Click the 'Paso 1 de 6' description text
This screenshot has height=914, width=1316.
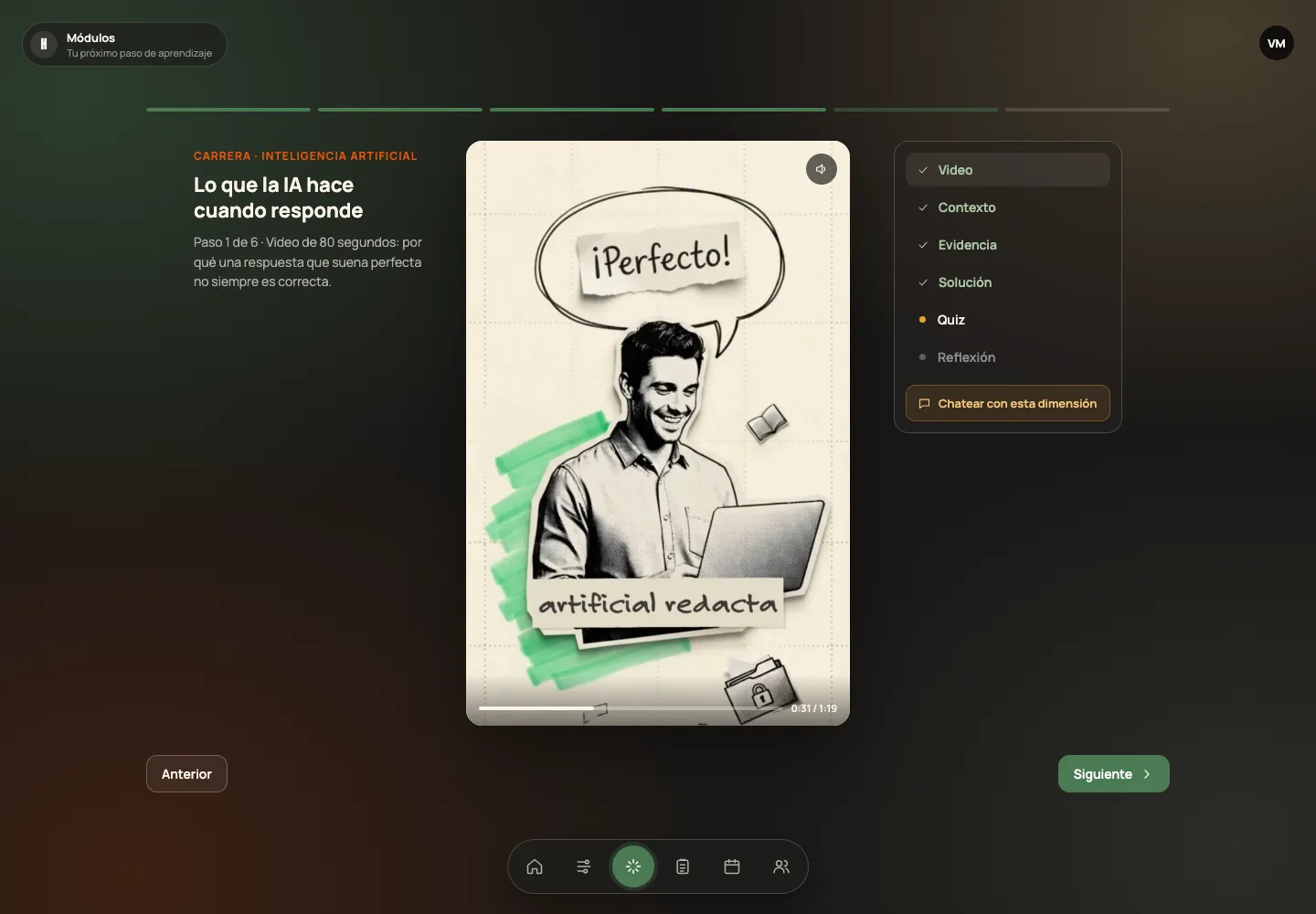coord(307,262)
